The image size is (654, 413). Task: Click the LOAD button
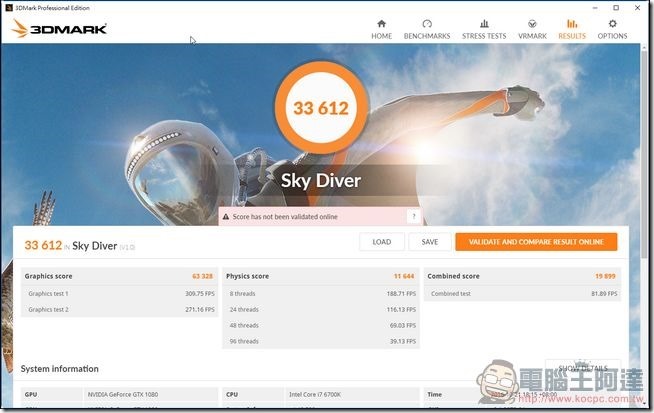[382, 242]
